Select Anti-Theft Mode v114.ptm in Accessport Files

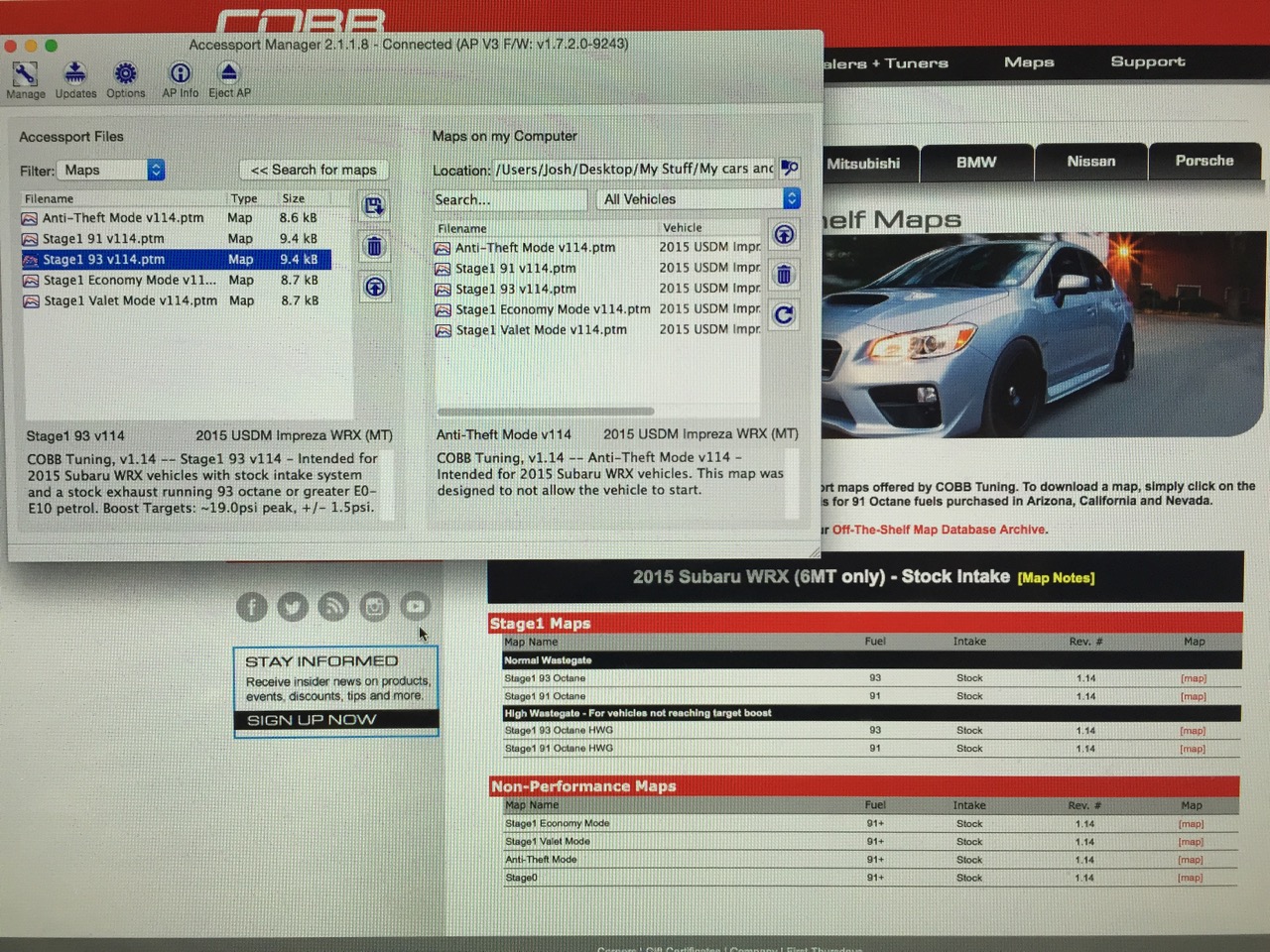(x=177, y=218)
